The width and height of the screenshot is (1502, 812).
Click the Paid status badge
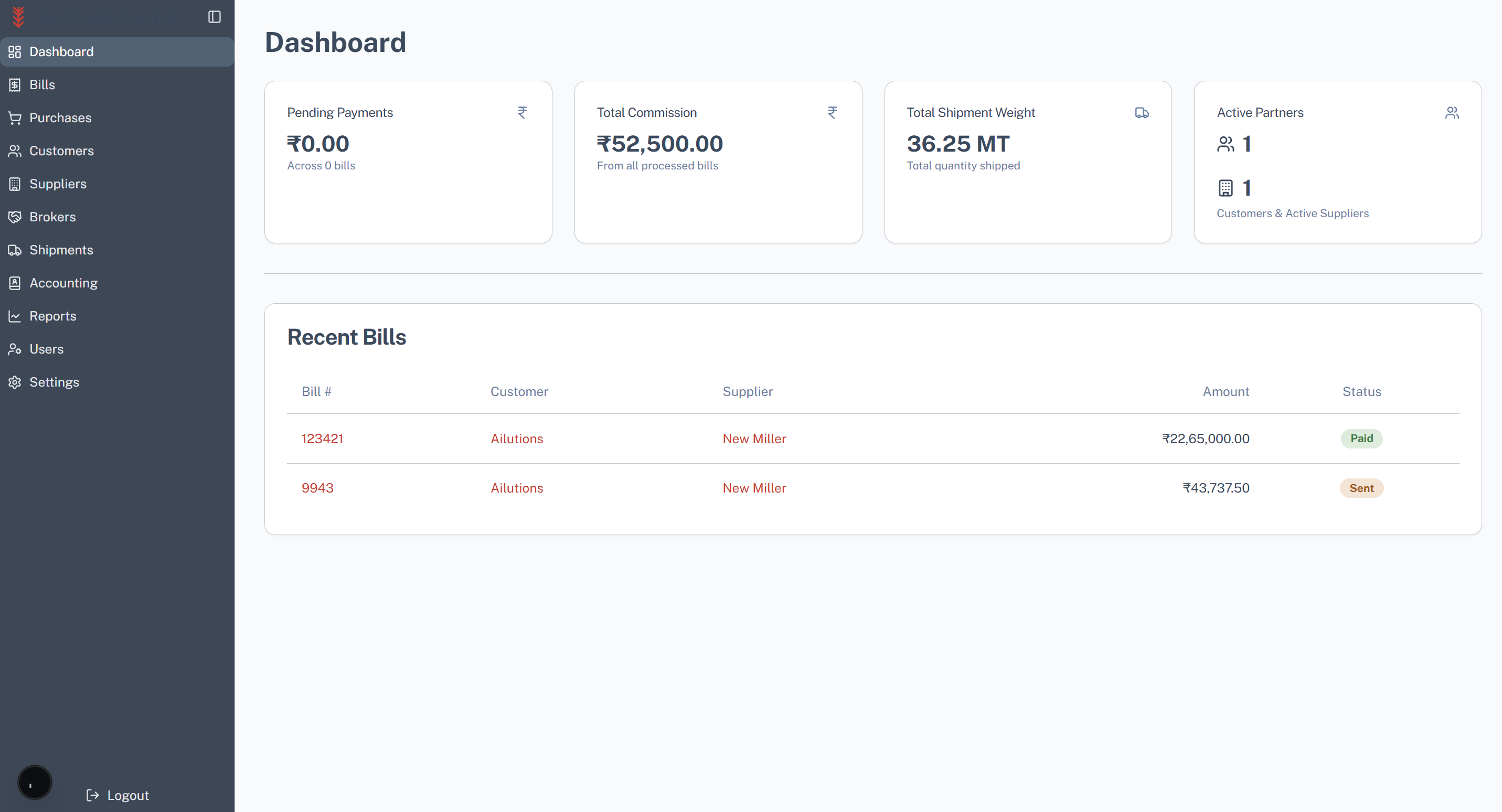click(1361, 439)
